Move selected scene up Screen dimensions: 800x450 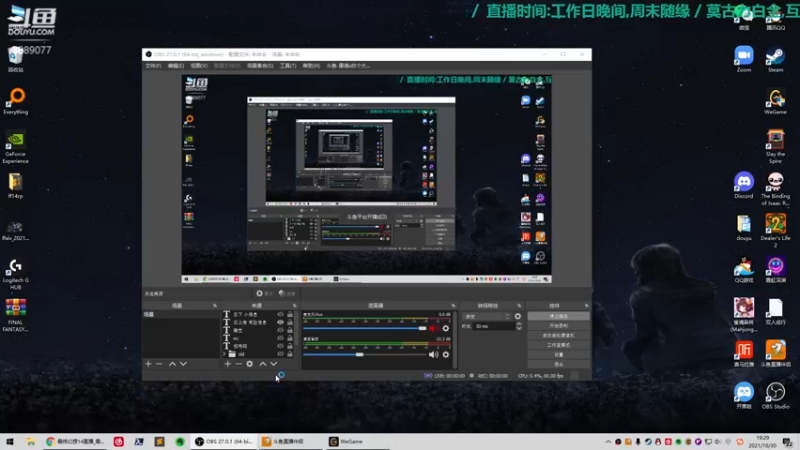point(172,364)
